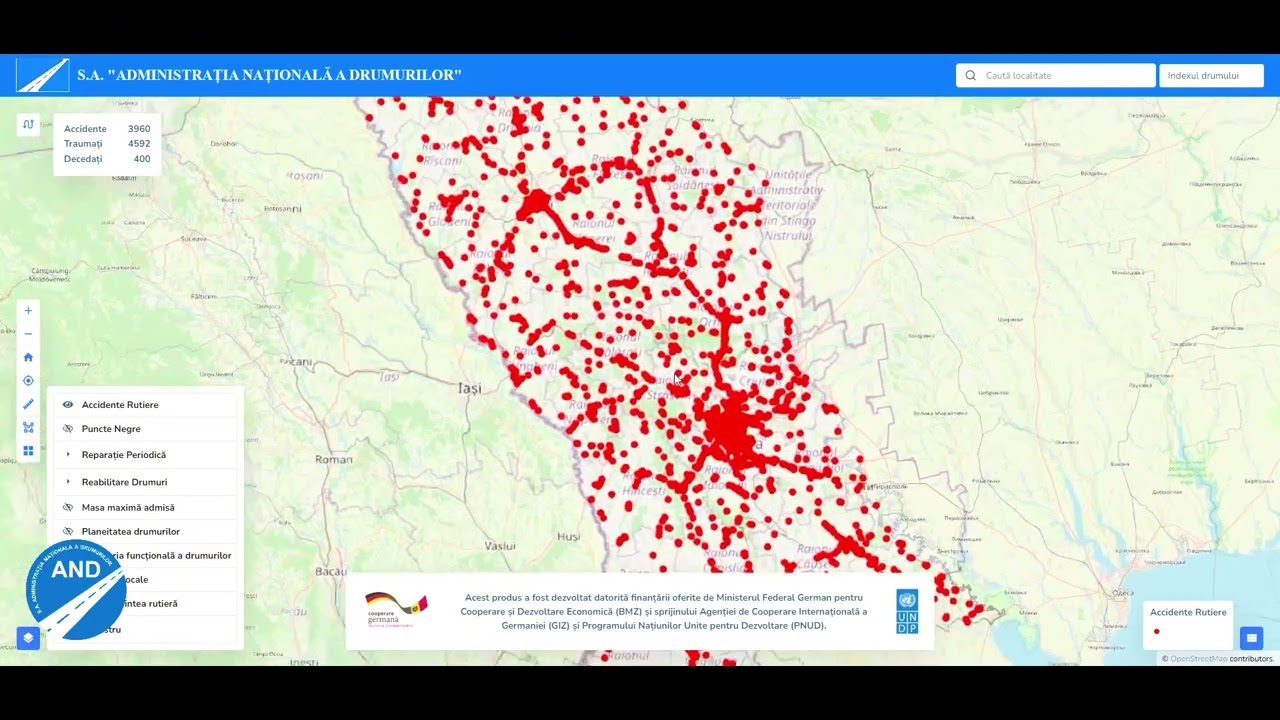Click the Accidente Rutiere legend title
The height and width of the screenshot is (720, 1280).
(x=1188, y=612)
